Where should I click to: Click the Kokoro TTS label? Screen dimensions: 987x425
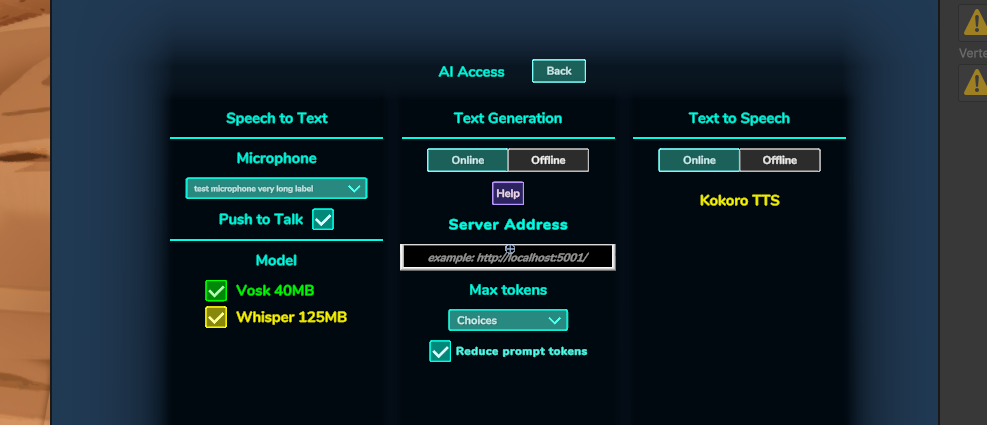pyautogui.click(x=740, y=200)
